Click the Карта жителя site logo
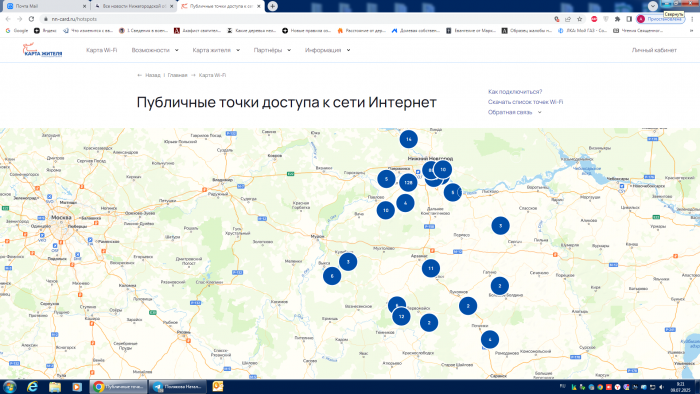 (42, 50)
